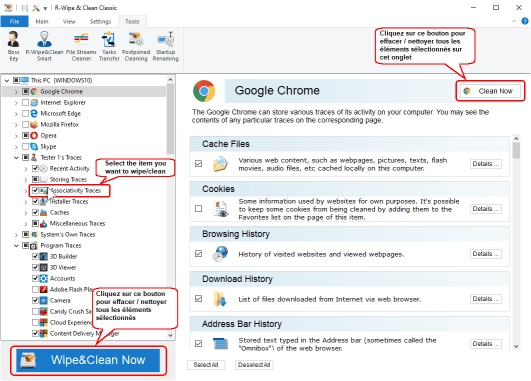Image resolution: width=531 pixels, height=381 pixels.
Task: Expand System's Own Traces node
Action: tap(16, 235)
